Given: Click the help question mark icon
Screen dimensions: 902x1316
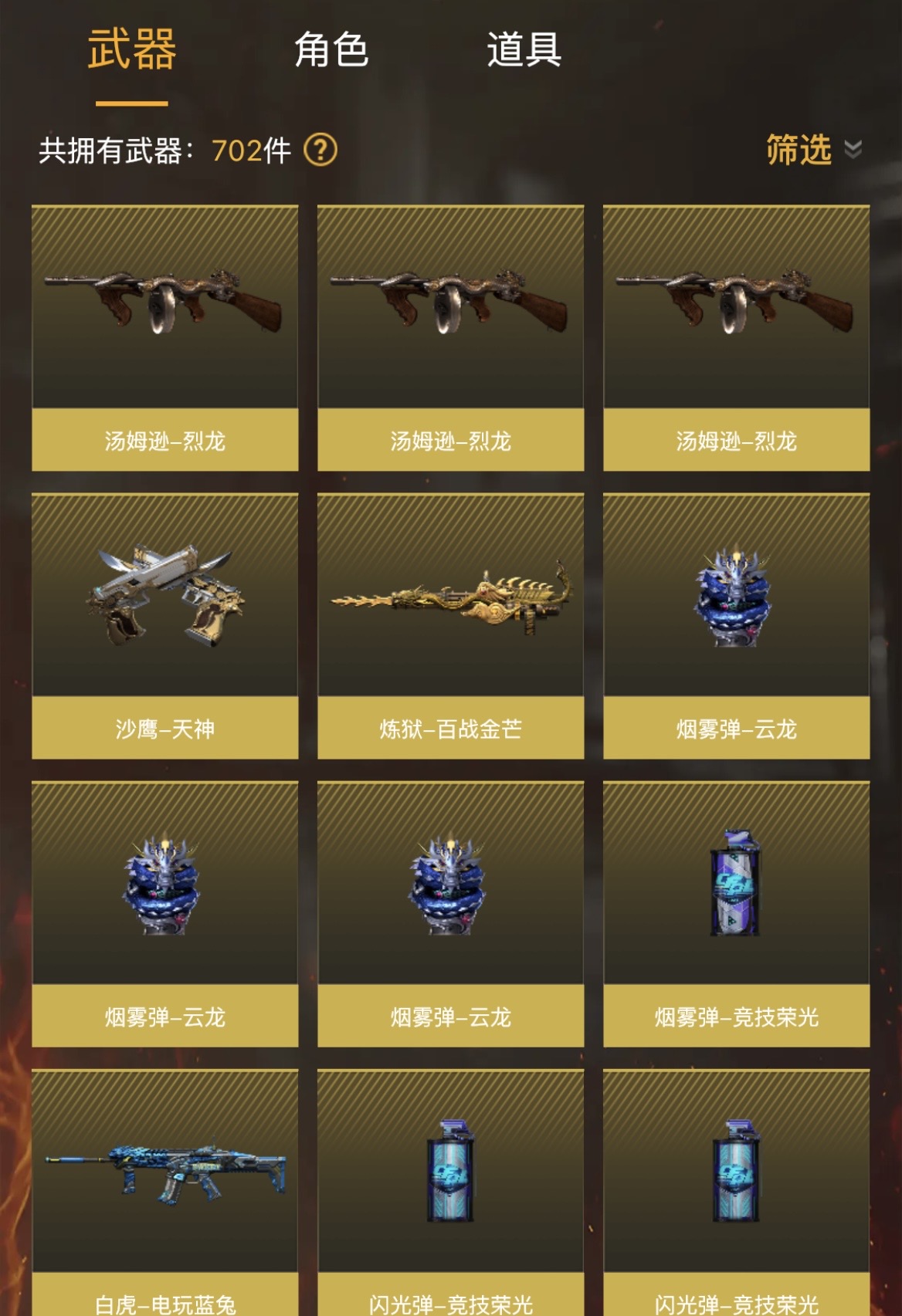Looking at the screenshot, I should [x=320, y=150].
